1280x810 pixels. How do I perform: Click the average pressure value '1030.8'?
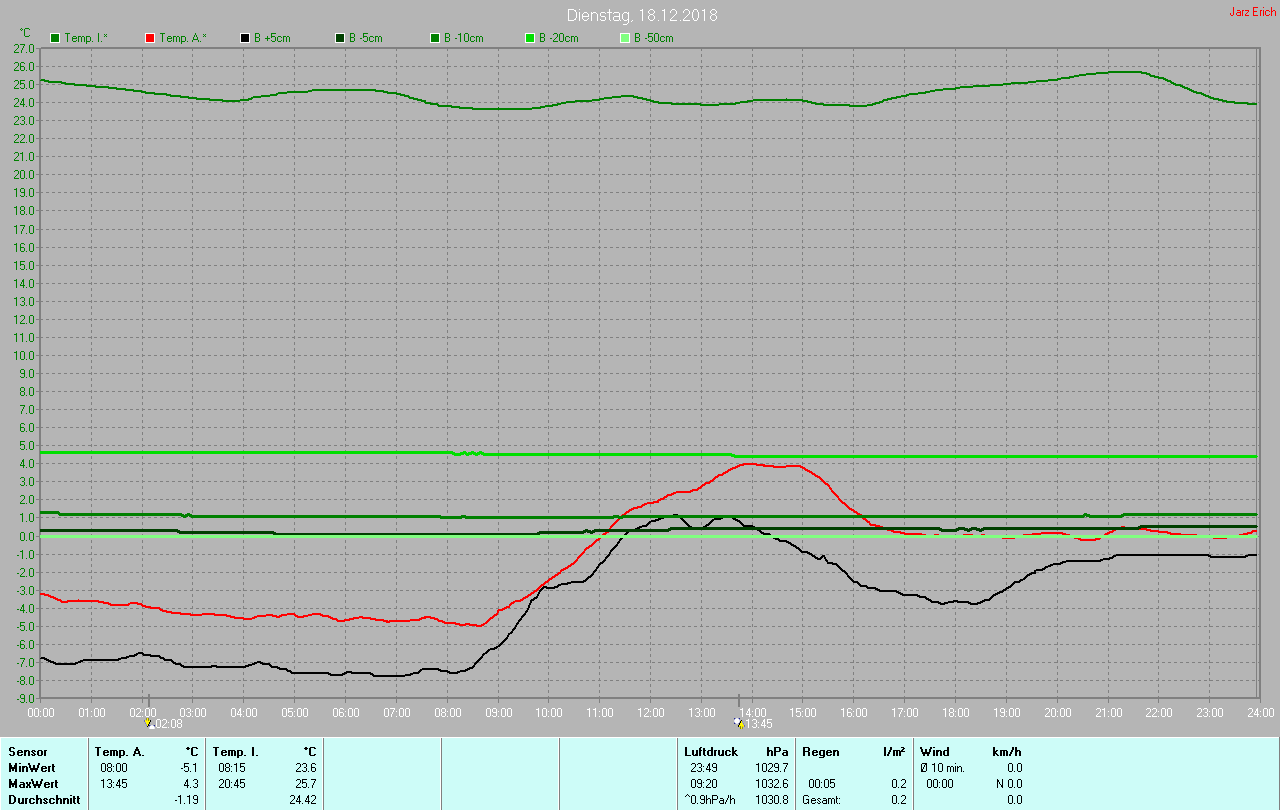tap(773, 800)
